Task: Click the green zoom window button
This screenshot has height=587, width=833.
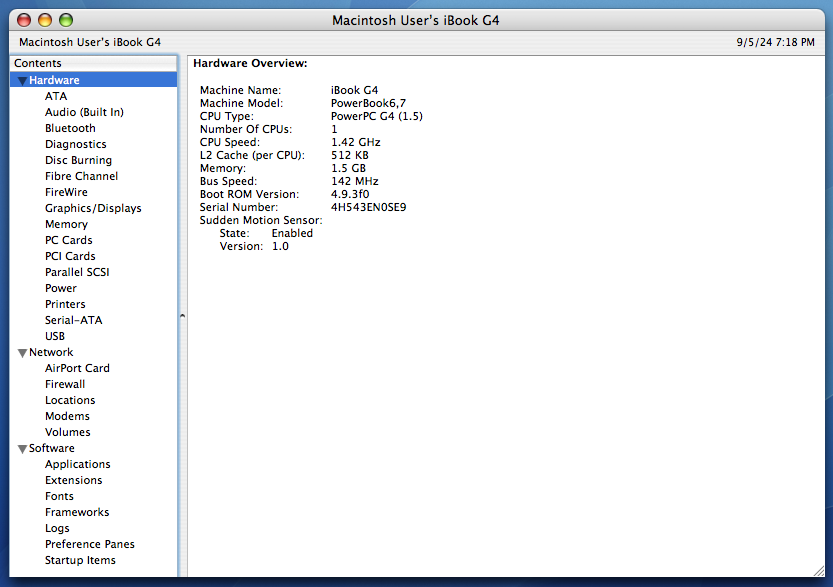Action: [x=65, y=20]
